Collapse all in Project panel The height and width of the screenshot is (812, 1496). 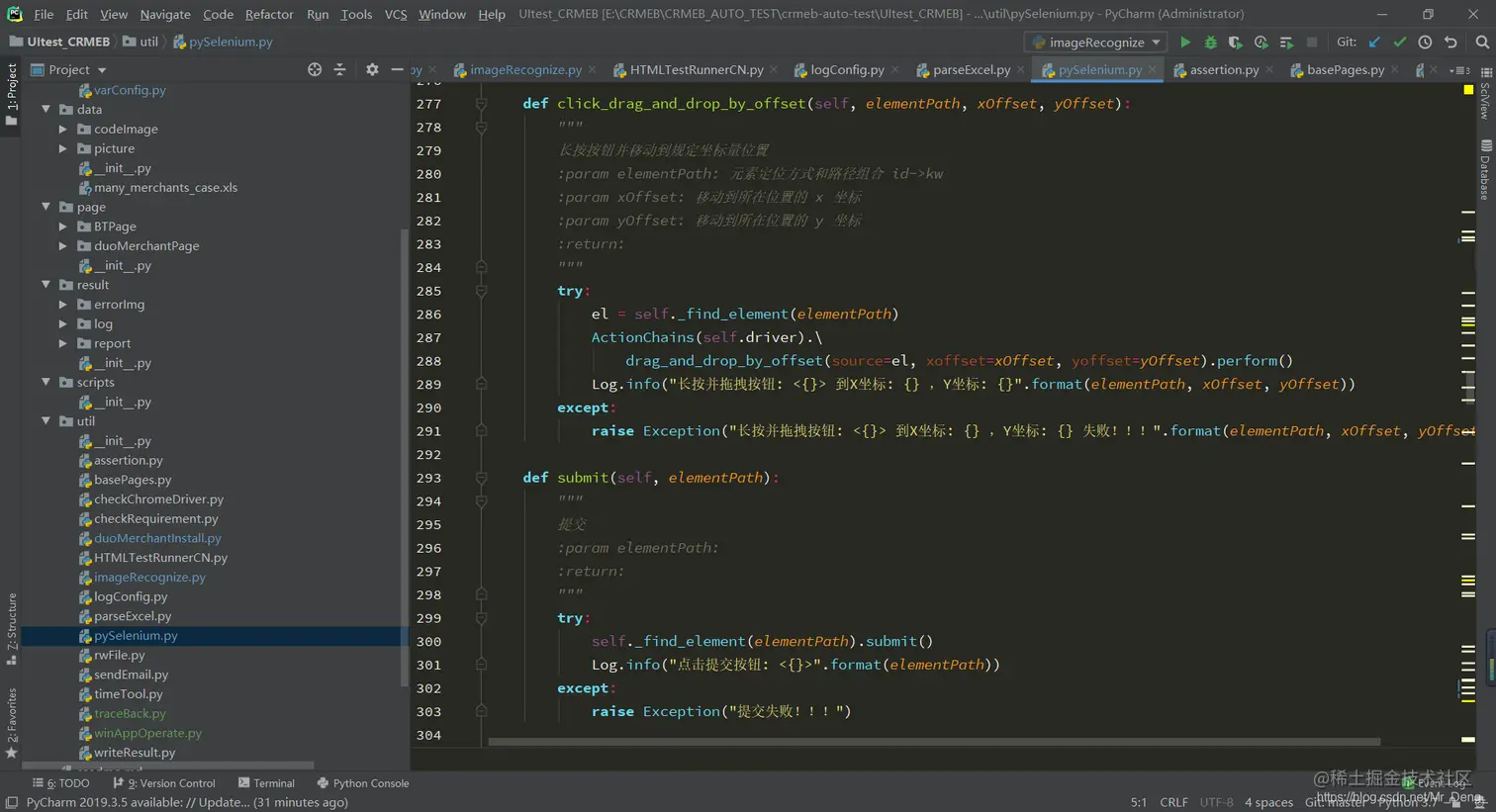tap(339, 69)
